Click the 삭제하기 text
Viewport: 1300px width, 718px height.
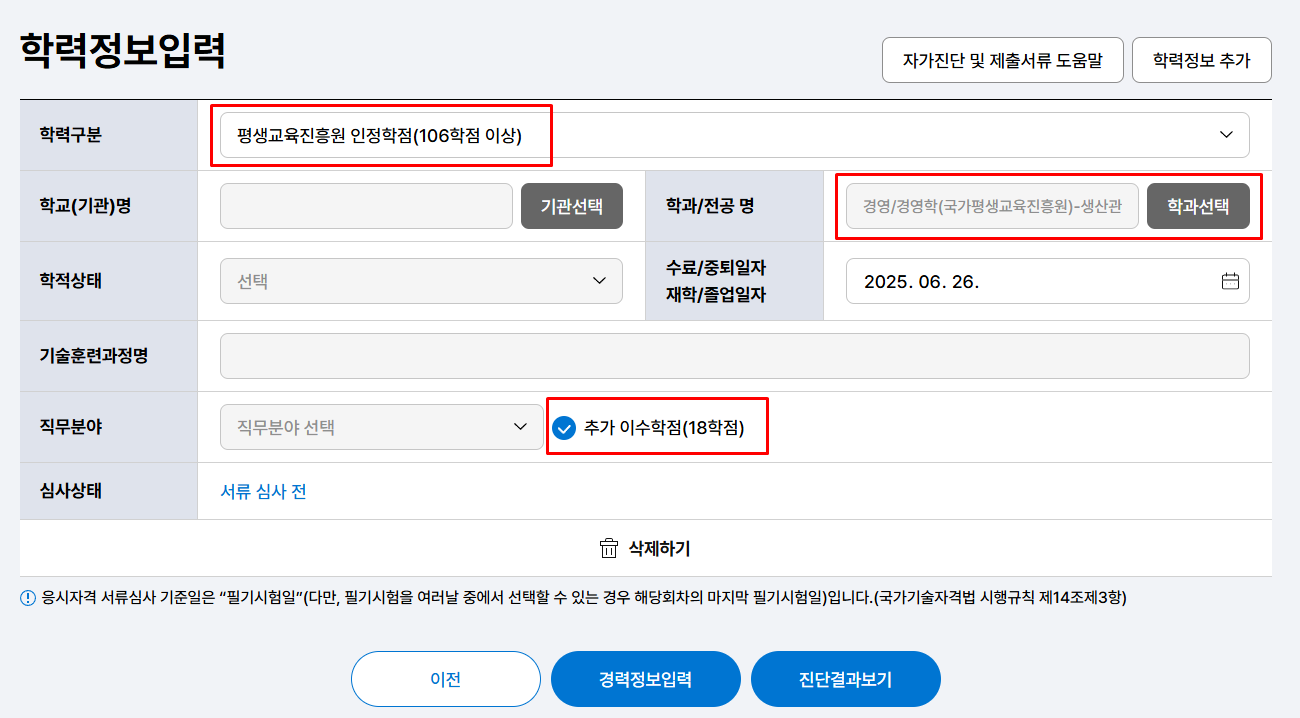[659, 548]
